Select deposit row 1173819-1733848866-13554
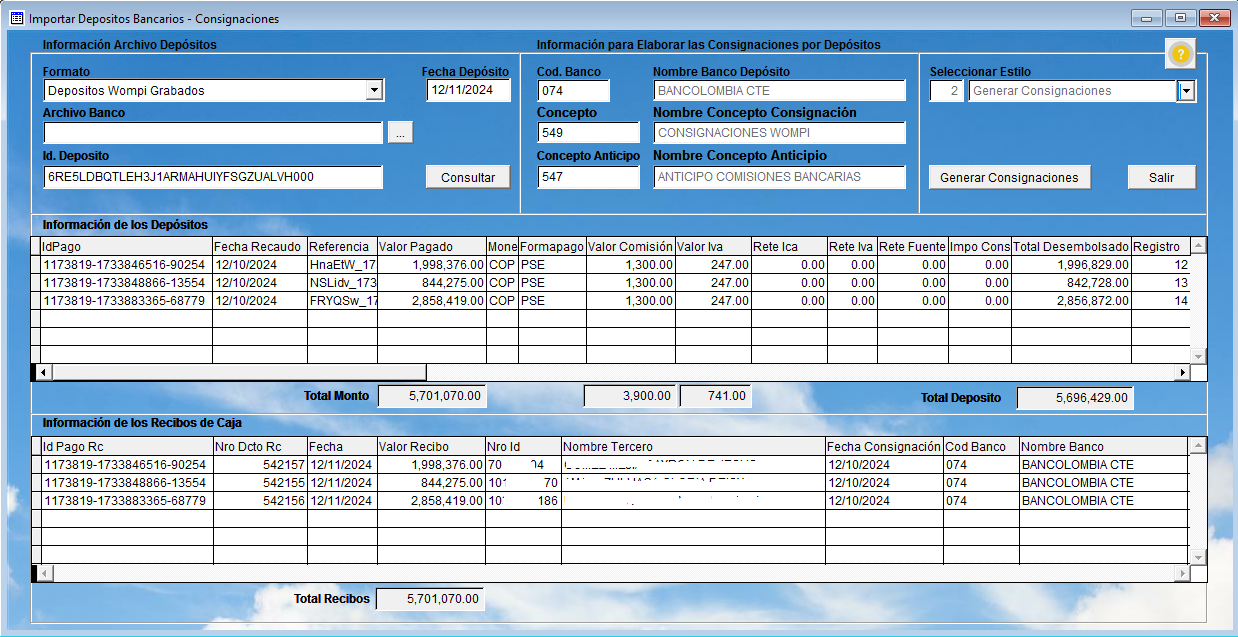Screen dimensions: 1238x637 click(610, 283)
